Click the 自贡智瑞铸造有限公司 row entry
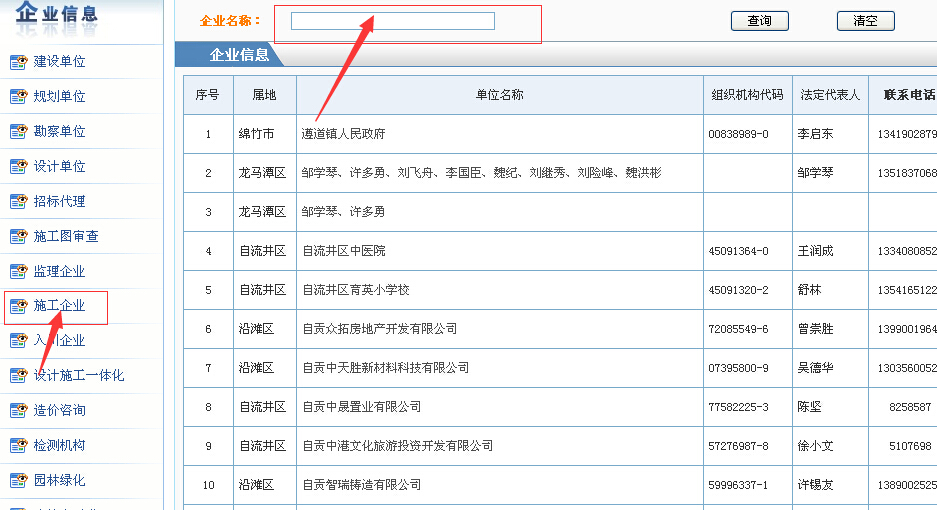This screenshot has height=510, width=937. 361,485
